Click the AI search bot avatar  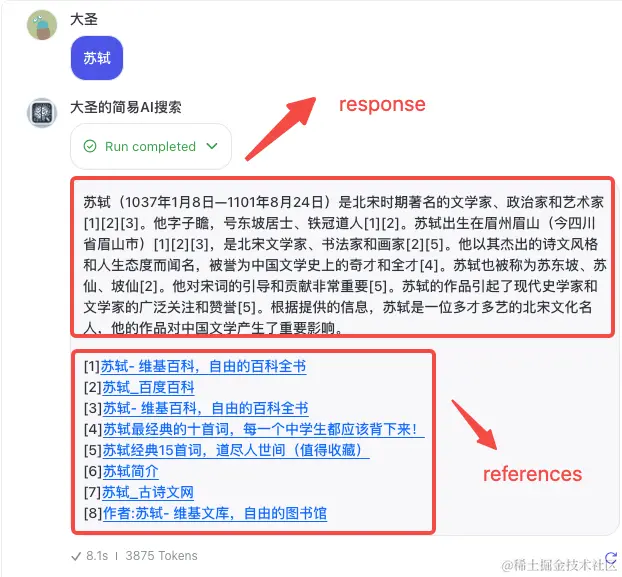pyautogui.click(x=42, y=113)
